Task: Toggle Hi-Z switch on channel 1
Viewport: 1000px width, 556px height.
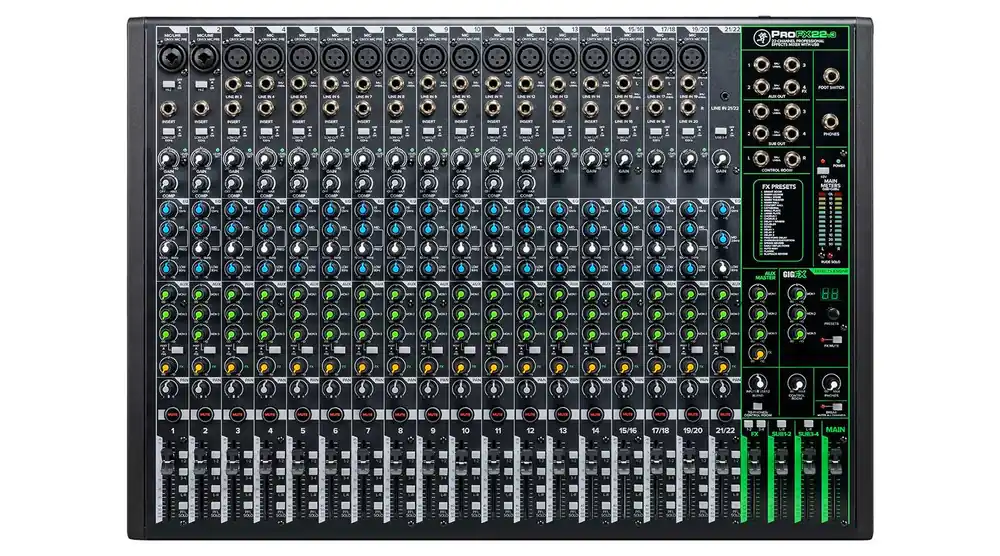Action: click(x=168, y=84)
